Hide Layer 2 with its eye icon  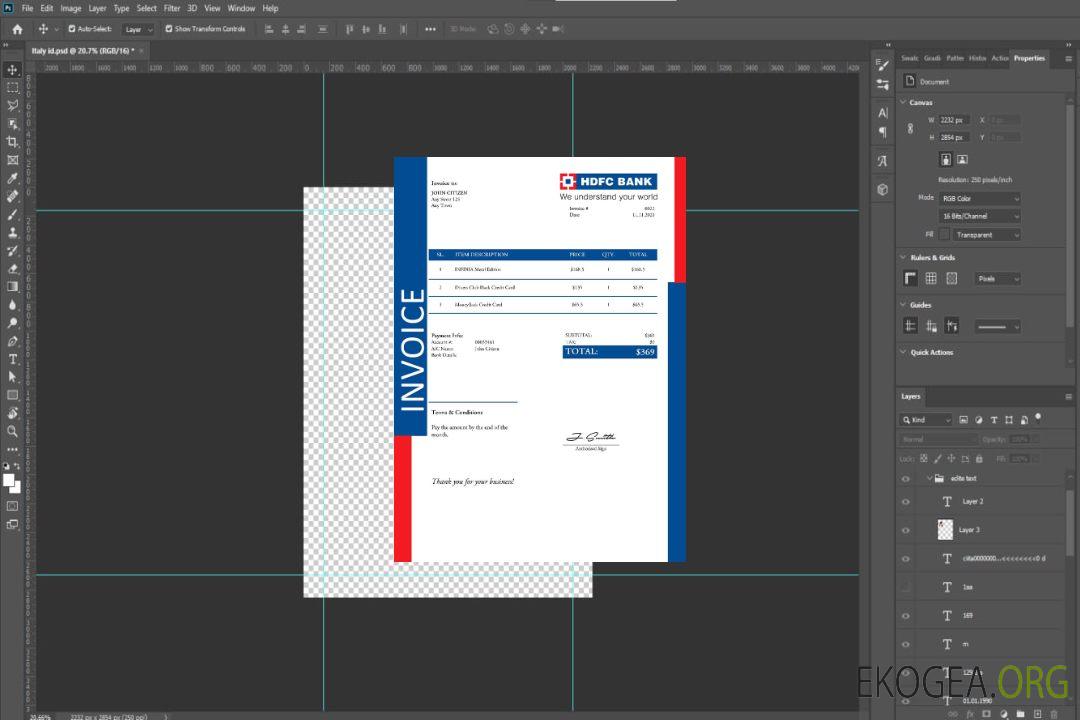tap(906, 502)
